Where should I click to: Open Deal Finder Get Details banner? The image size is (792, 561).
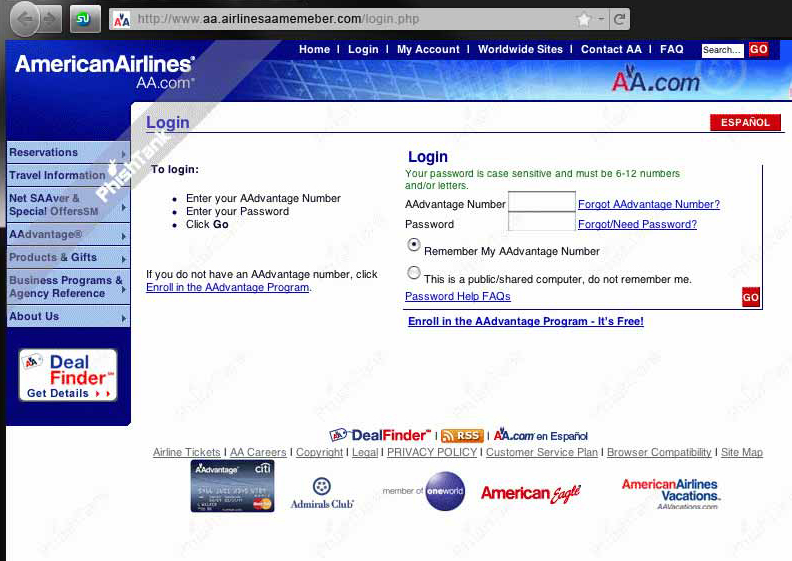click(x=68, y=375)
